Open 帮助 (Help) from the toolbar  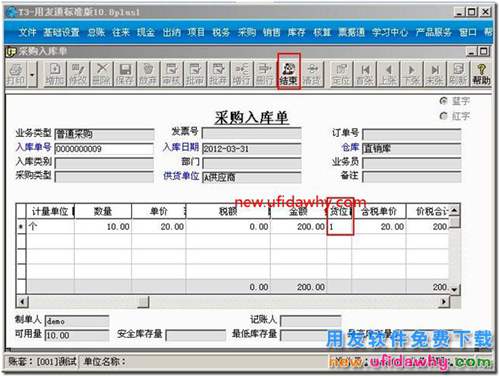pyautogui.click(x=481, y=74)
